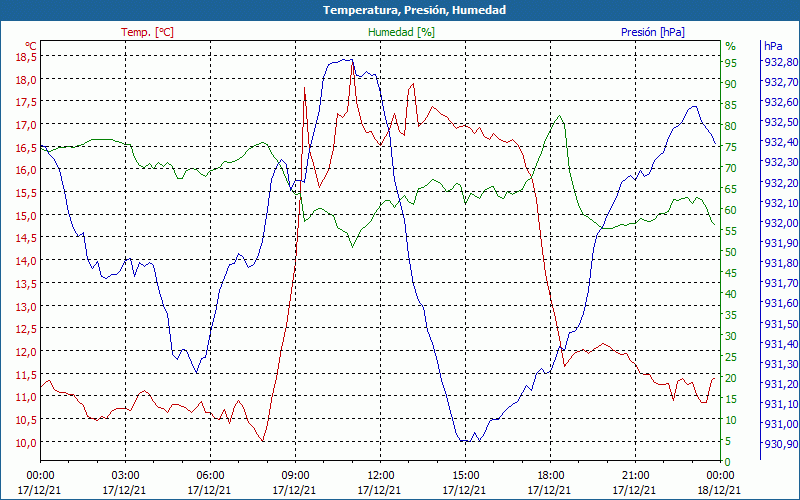Select the green 'Humedad [%]' legend label
800x500 pixels.
401,32
